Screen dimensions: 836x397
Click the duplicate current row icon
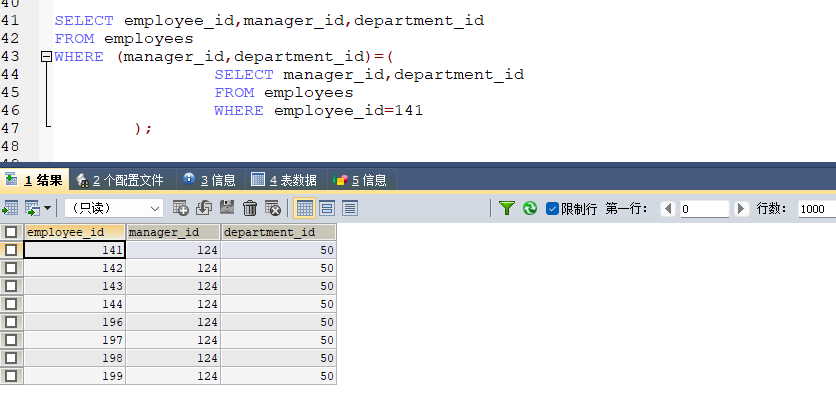204,208
